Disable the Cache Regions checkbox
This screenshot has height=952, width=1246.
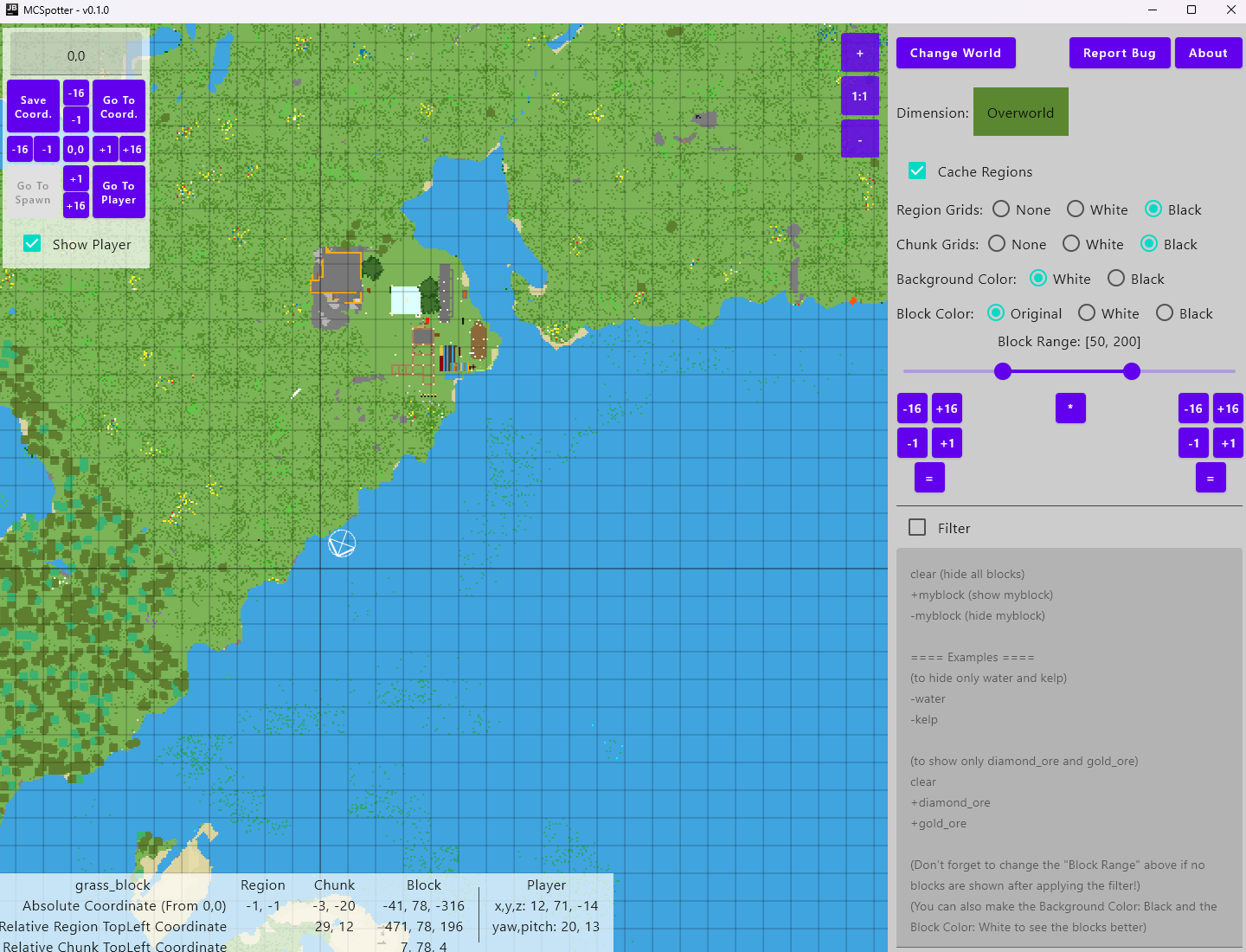pos(917,171)
